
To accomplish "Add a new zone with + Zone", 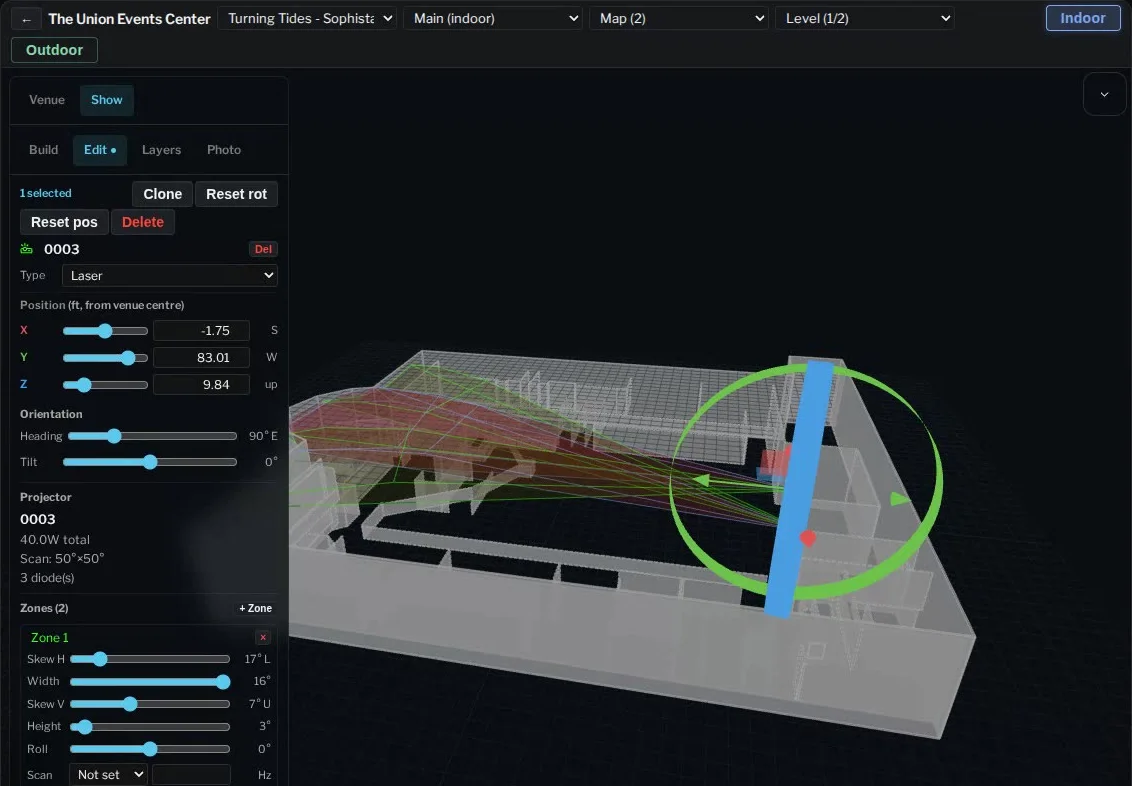I will click(256, 608).
